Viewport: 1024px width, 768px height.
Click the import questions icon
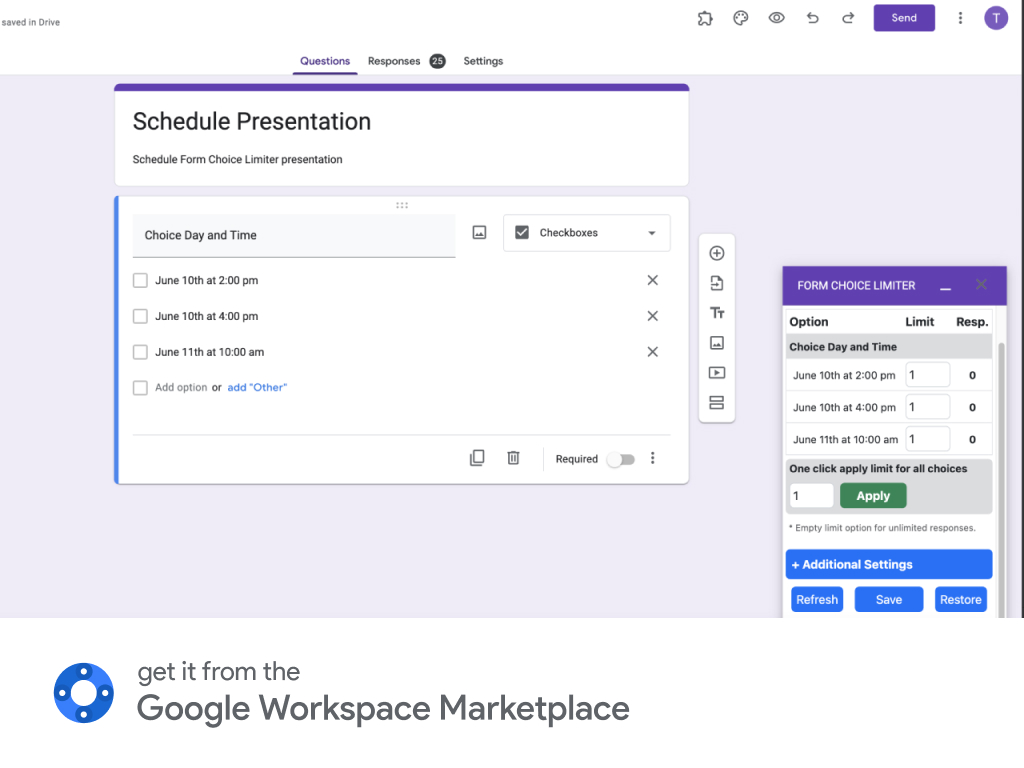pos(716,283)
